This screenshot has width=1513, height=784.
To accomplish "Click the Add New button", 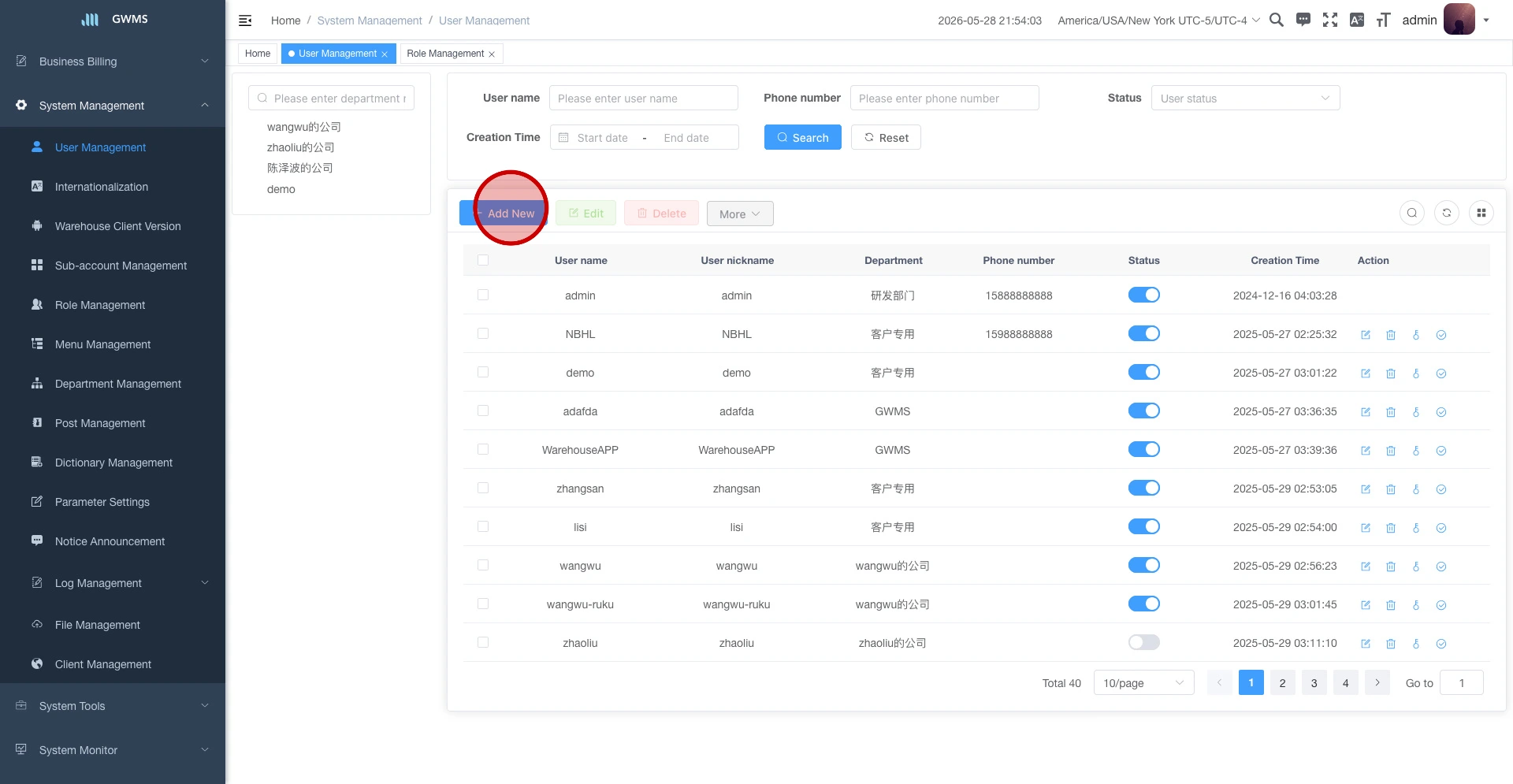I will pyautogui.click(x=504, y=214).
